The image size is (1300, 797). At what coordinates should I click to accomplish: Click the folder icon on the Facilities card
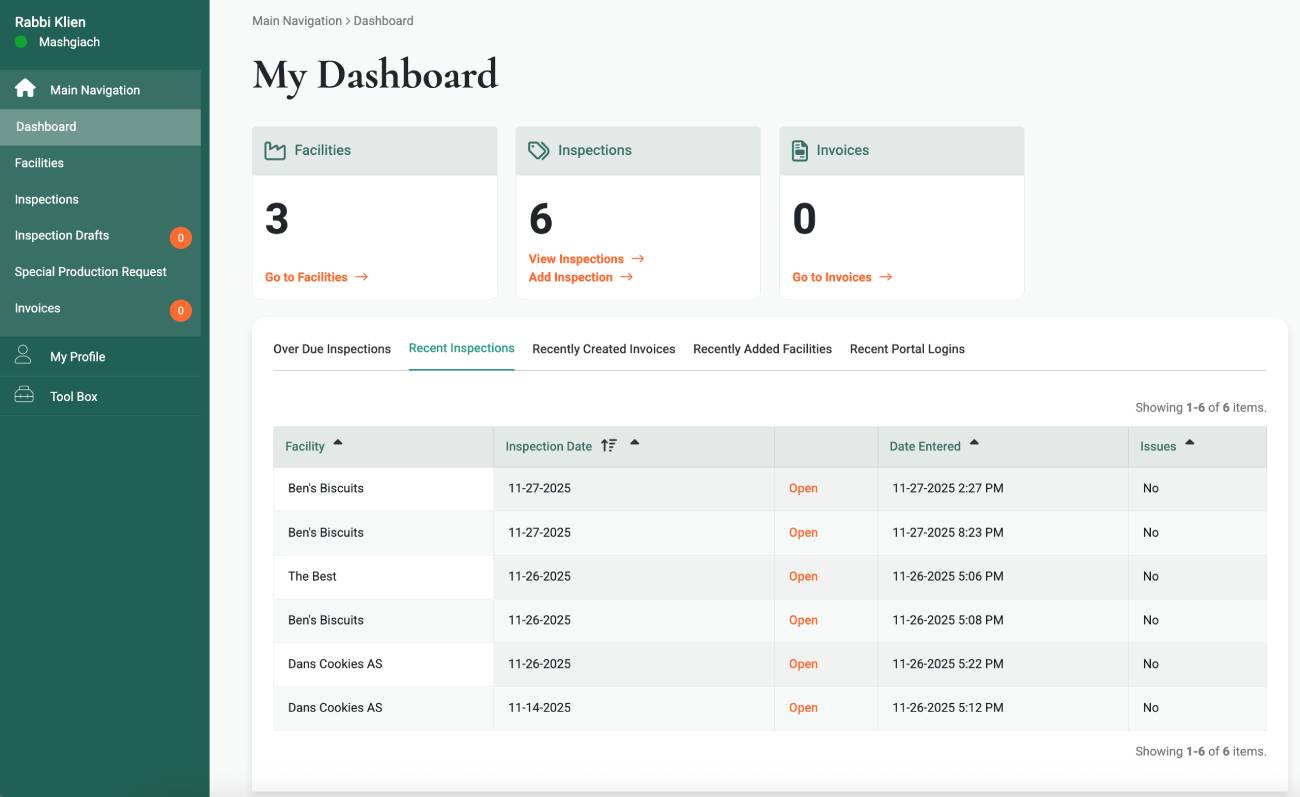275,149
